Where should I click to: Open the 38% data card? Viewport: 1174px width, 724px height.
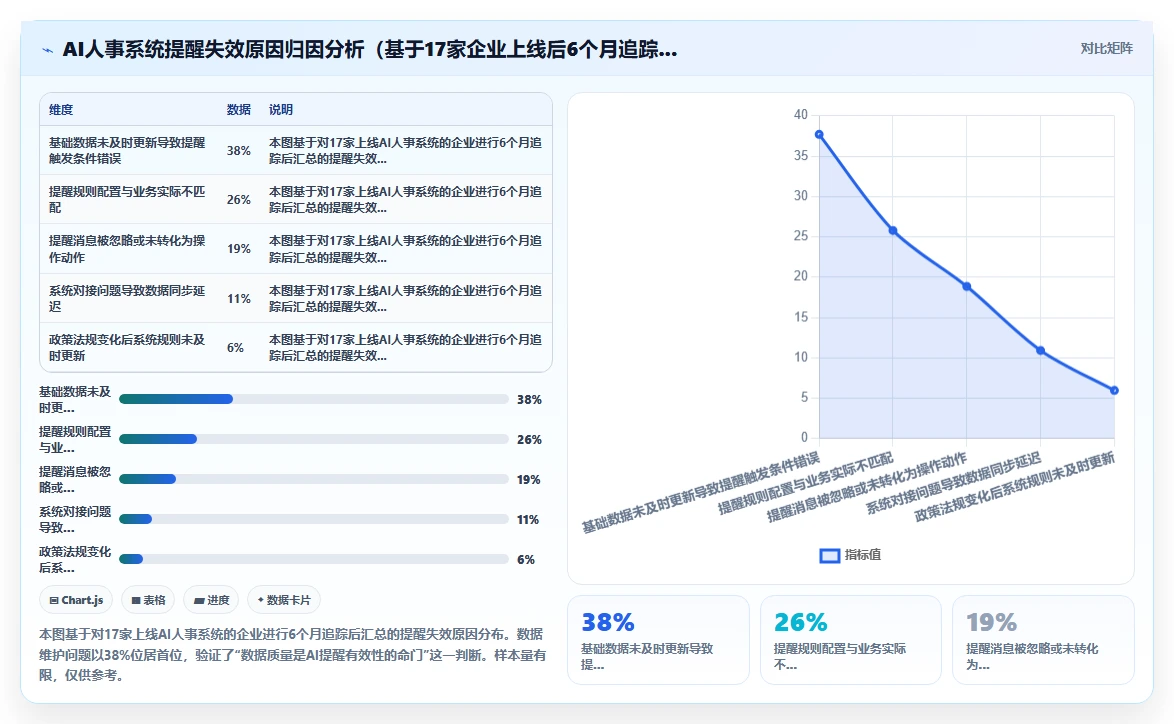(x=658, y=640)
